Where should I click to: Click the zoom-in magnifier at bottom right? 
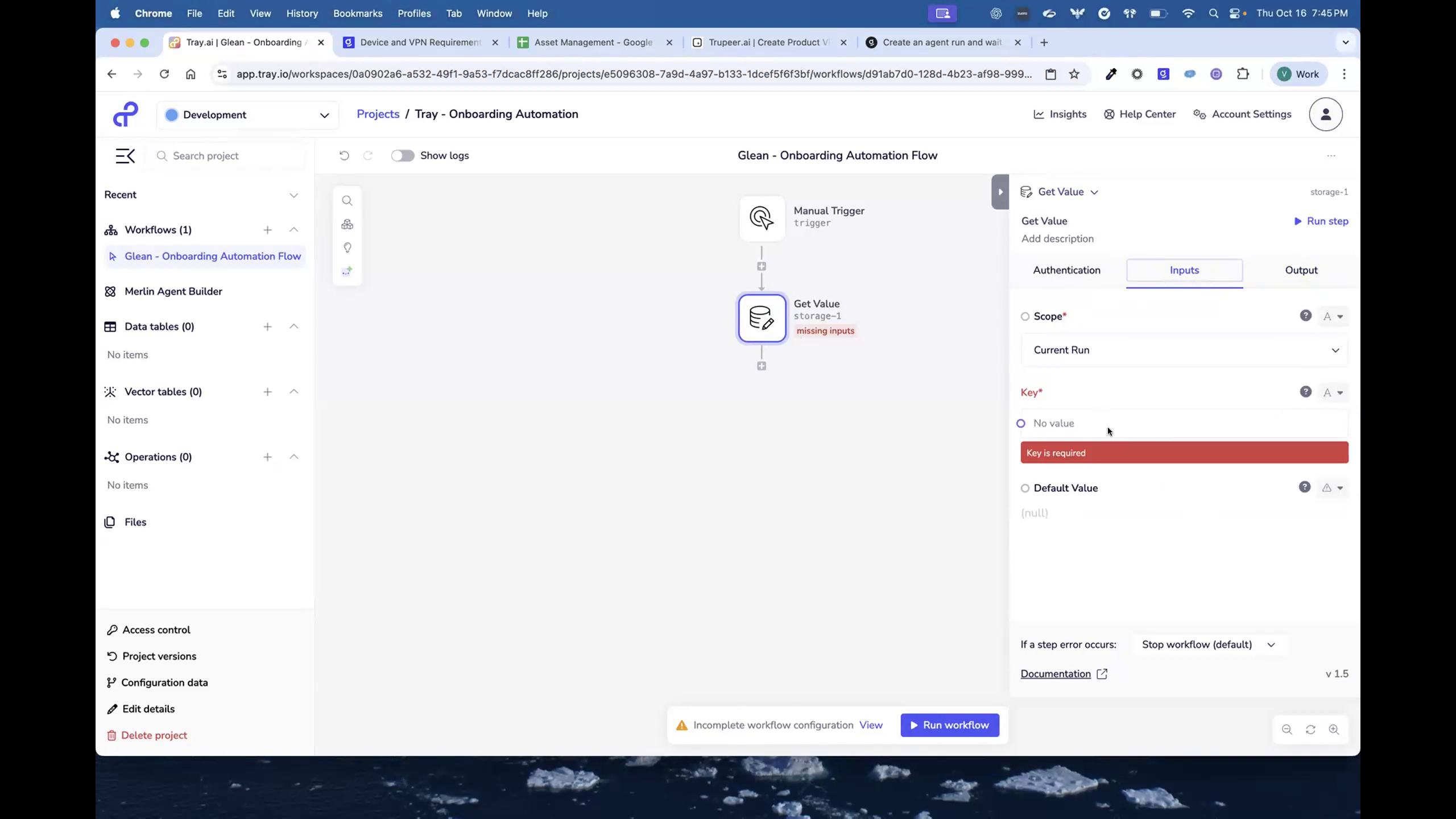[1334, 730]
